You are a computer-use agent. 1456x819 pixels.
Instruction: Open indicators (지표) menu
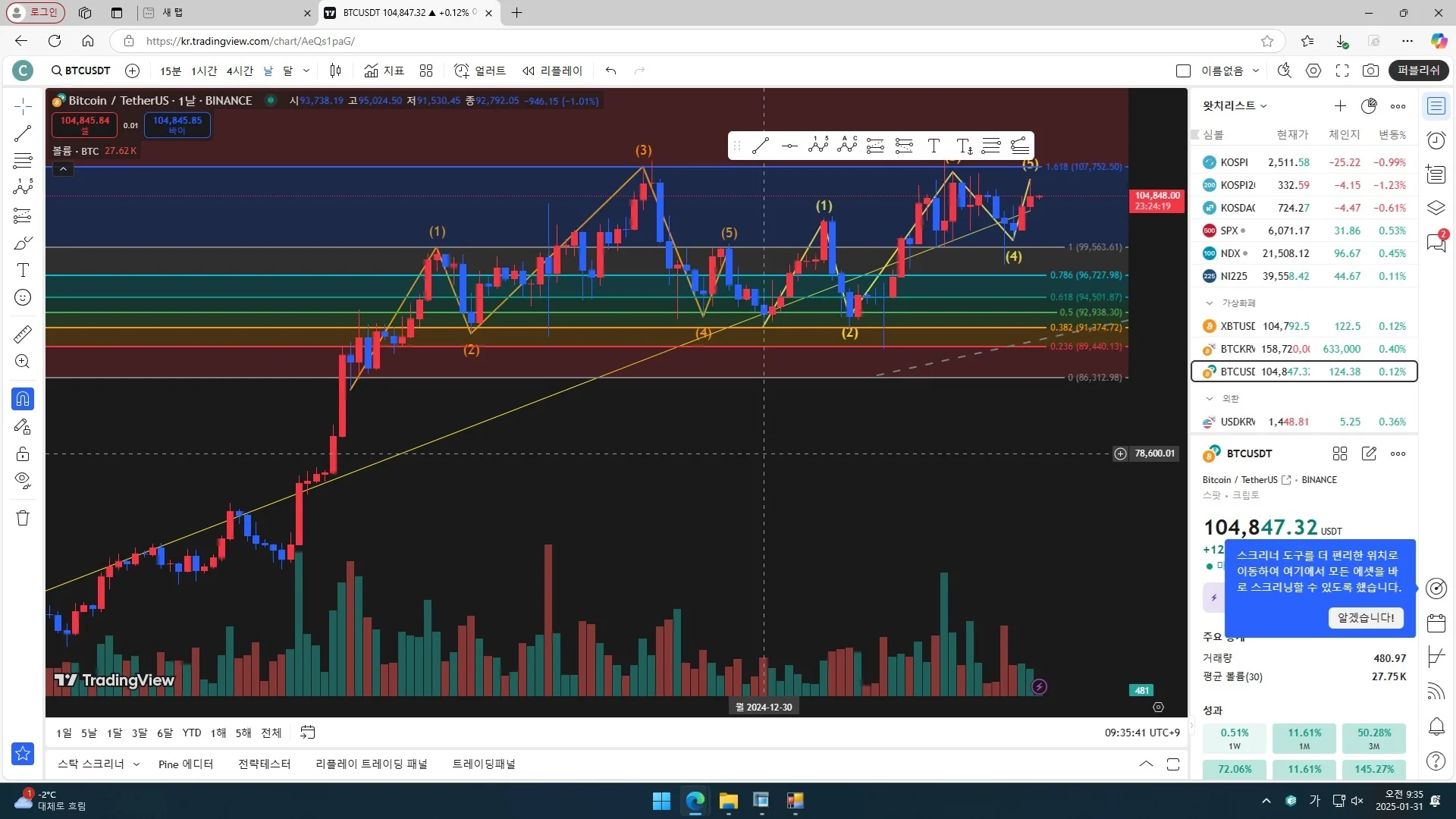(x=384, y=71)
